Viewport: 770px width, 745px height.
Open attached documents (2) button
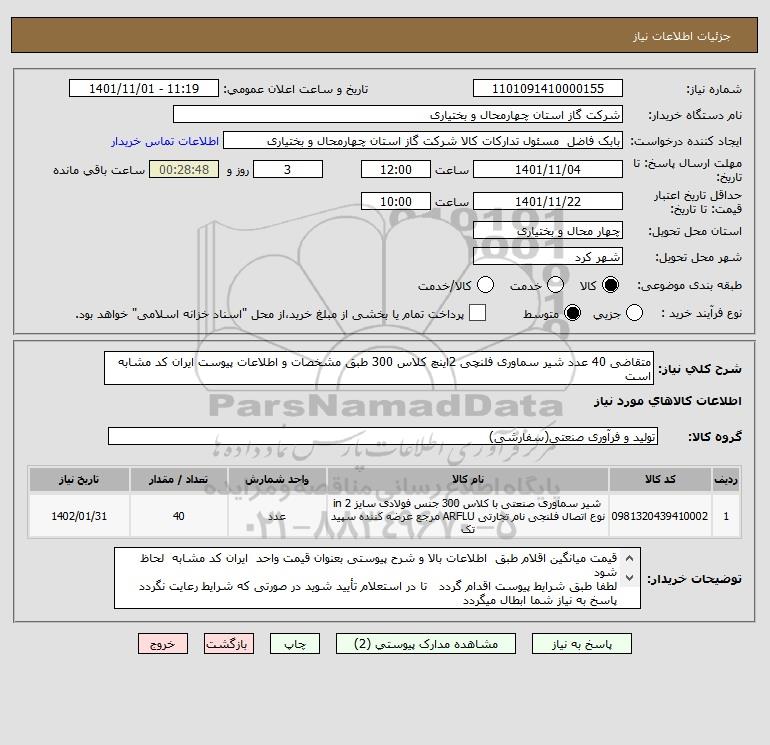pyautogui.click(x=426, y=644)
